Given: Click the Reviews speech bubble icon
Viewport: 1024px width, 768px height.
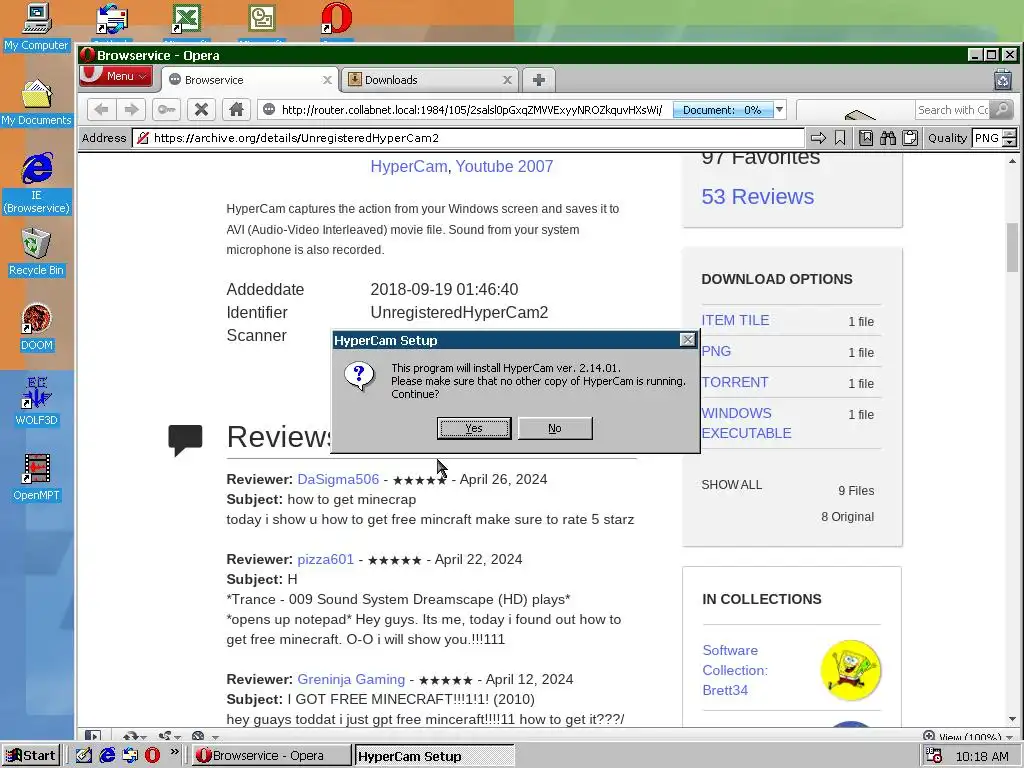Looking at the screenshot, I should 185,440.
